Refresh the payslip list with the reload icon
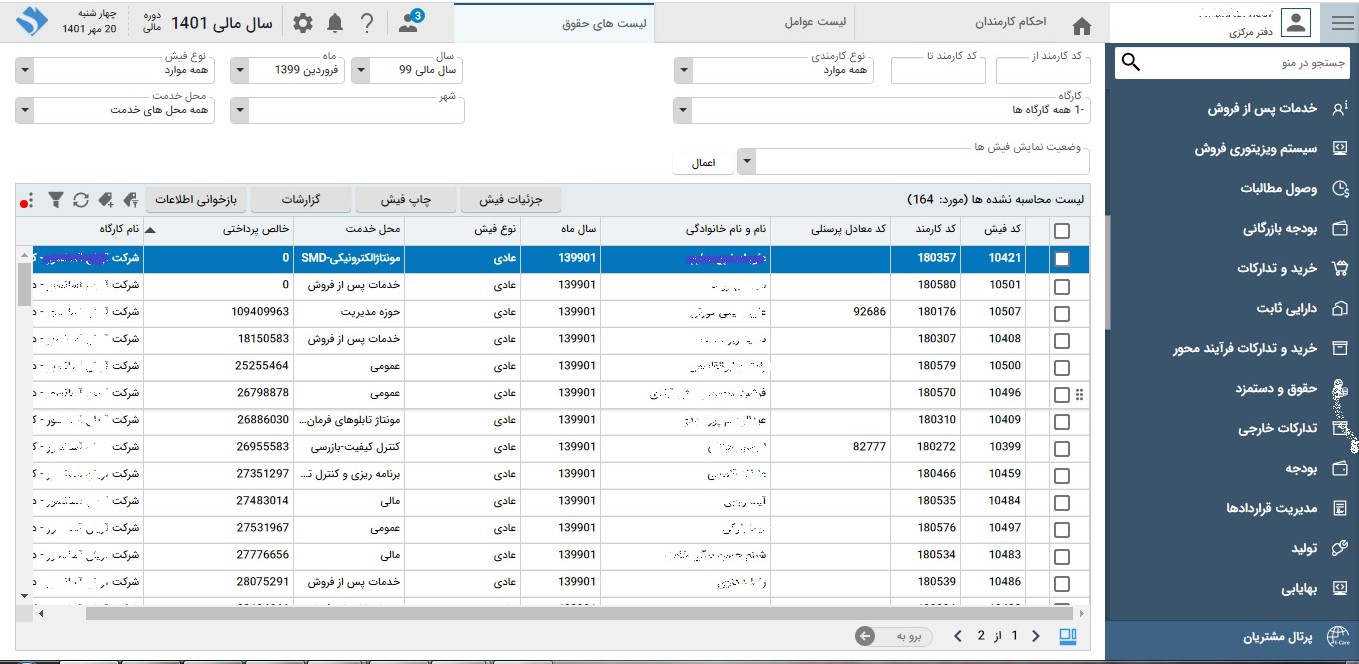The width and height of the screenshot is (1359, 664). point(81,200)
